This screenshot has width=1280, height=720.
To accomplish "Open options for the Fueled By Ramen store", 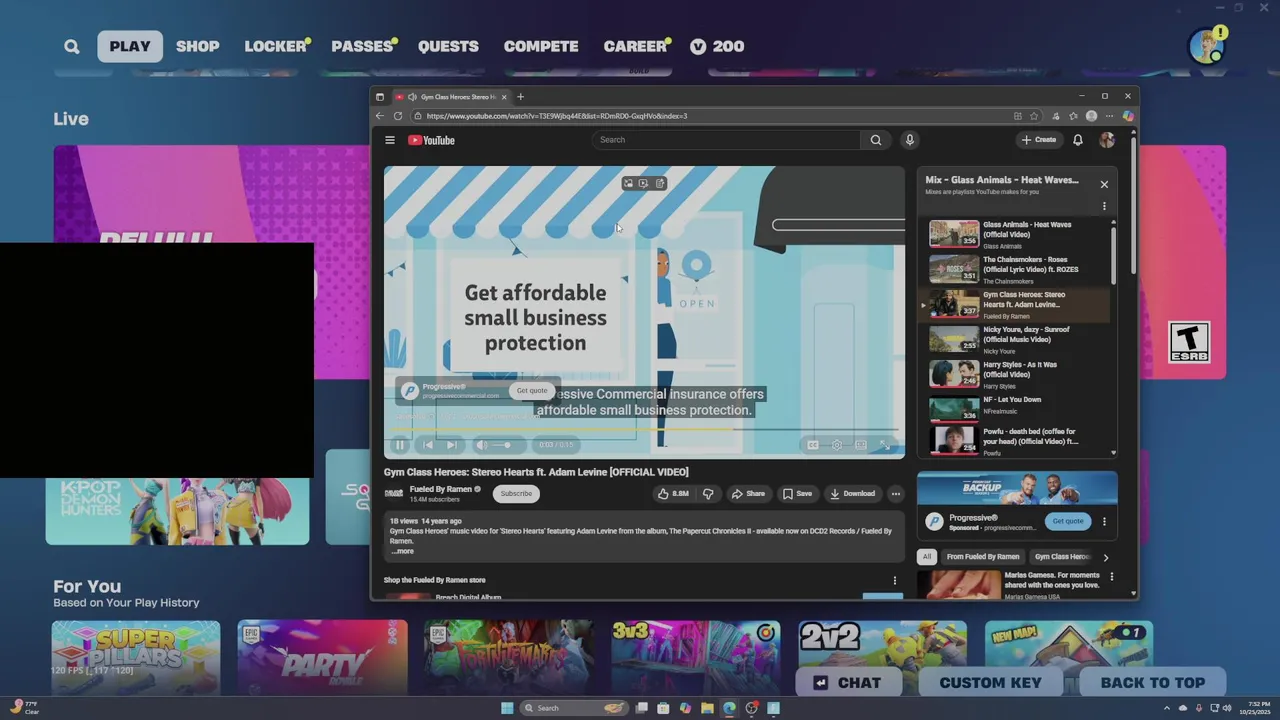I will click(895, 580).
